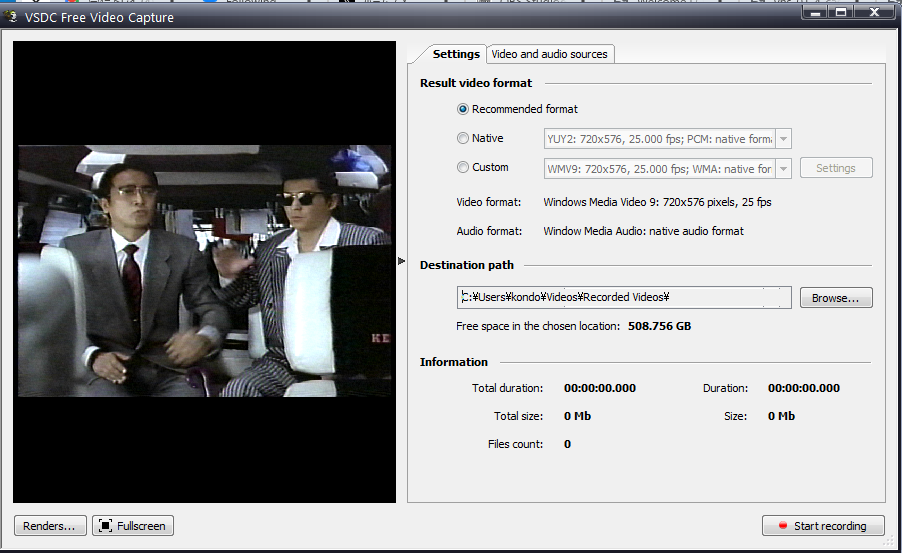The height and width of the screenshot is (553, 902).
Task: Toggle Fullscreen preview mode
Action: (133, 526)
